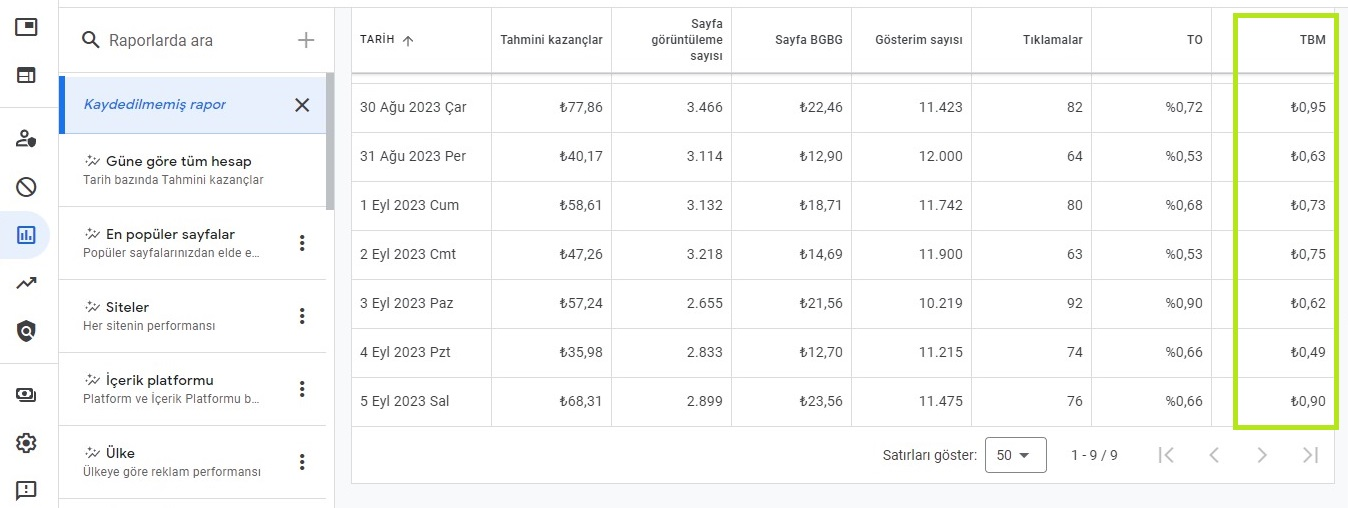Close the Kaydedilmemiş rapor item

tap(302, 105)
